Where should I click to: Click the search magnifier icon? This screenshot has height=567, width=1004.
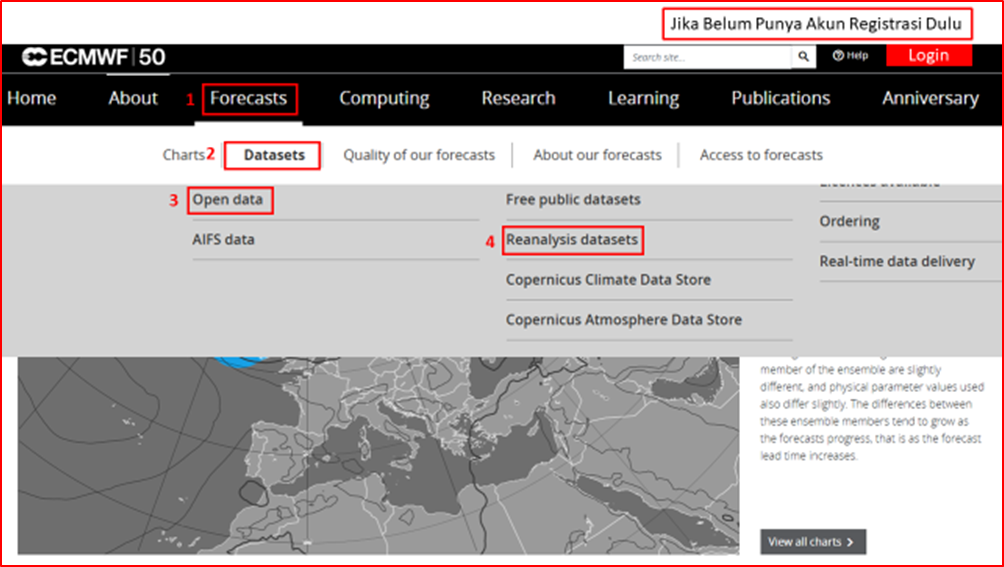tap(804, 57)
